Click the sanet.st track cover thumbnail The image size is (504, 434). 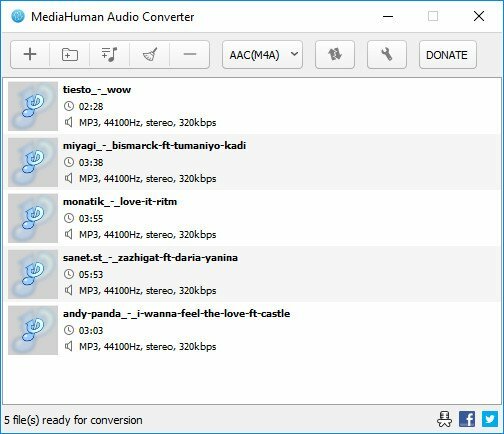(33, 274)
